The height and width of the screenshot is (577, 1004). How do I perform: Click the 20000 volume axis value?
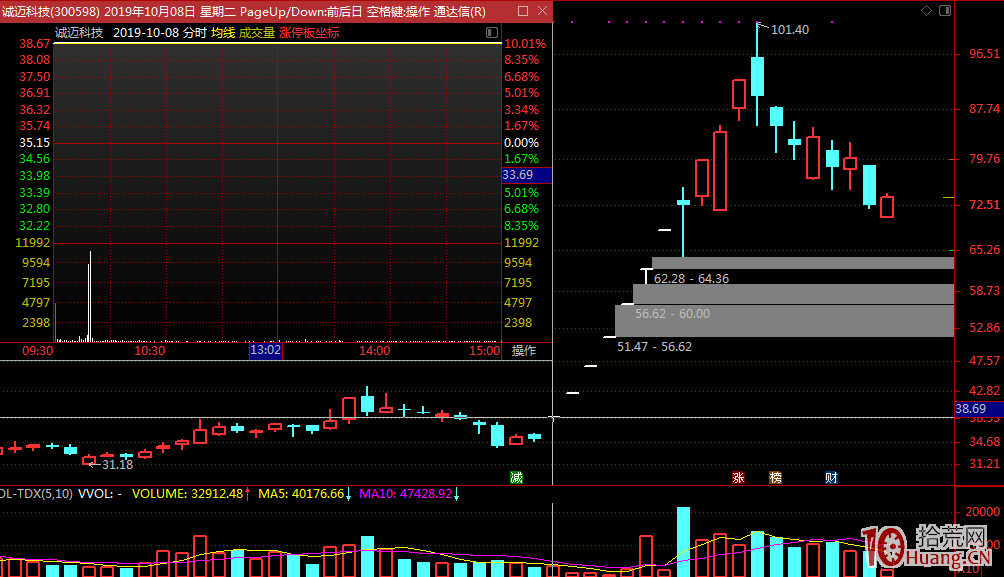[x=982, y=512]
